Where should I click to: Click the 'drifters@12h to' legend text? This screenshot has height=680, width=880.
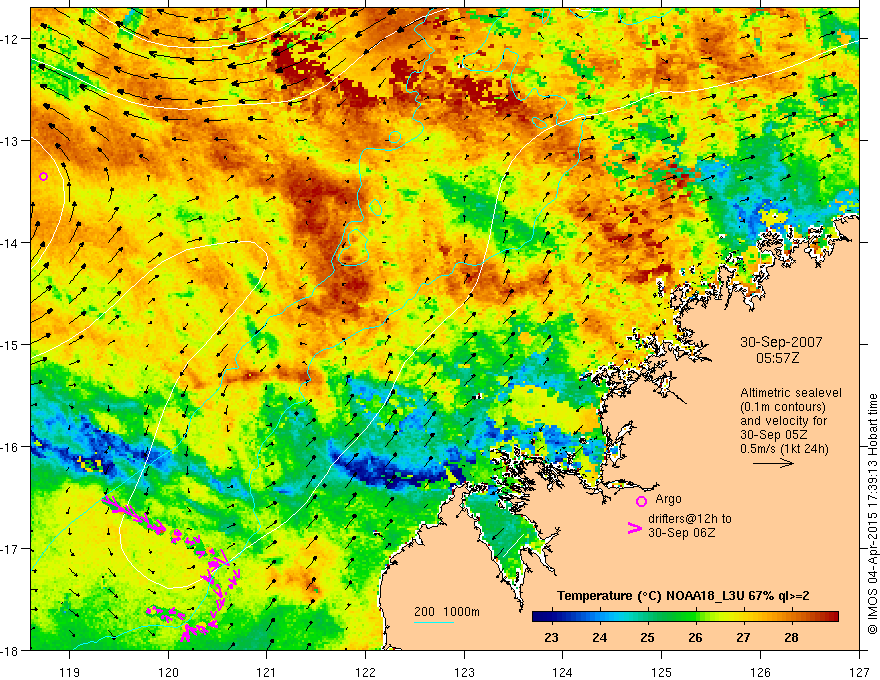click(x=690, y=519)
